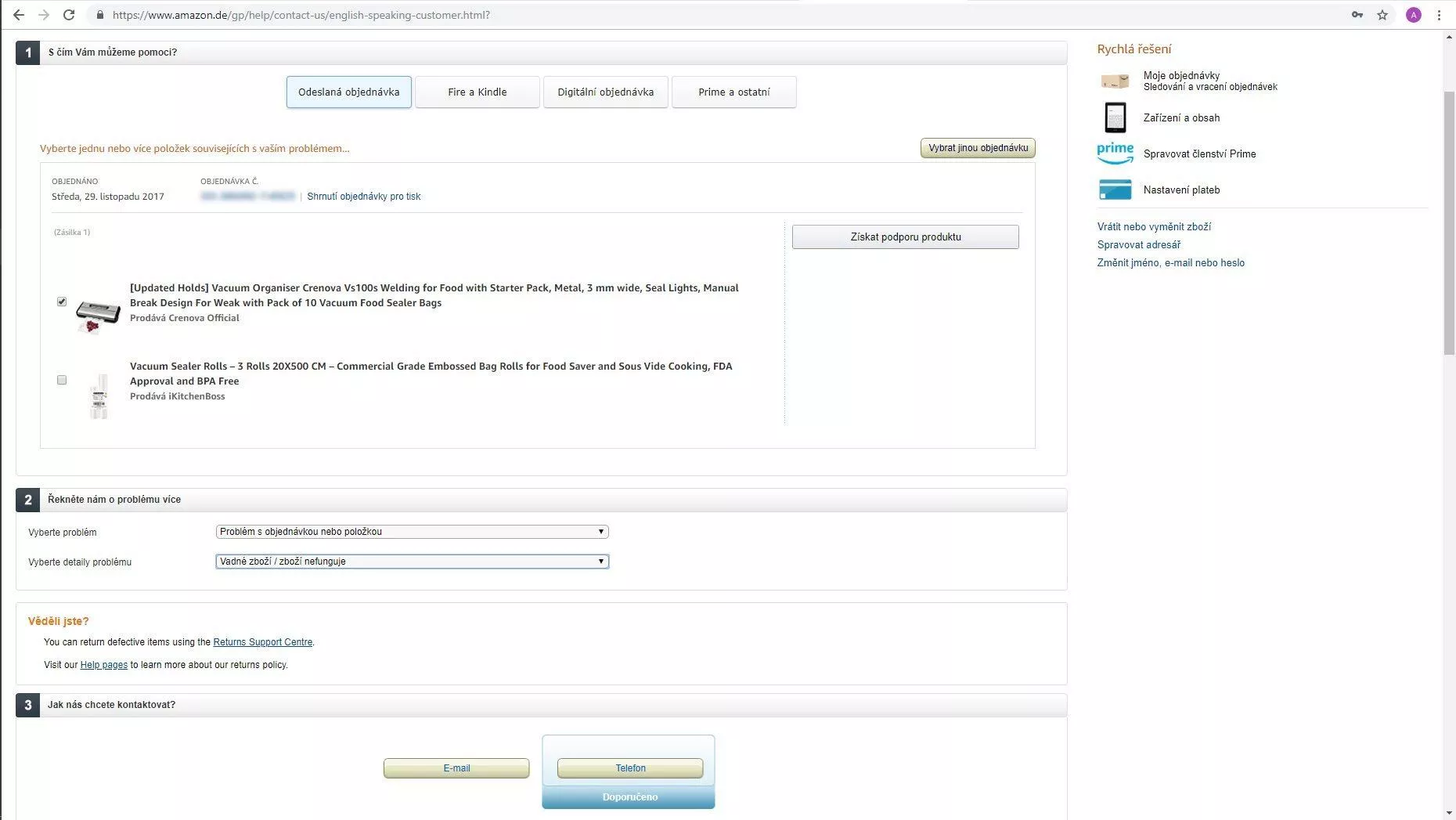1456x820 pixels.
Task: Click the Moje objednávky box icon
Action: point(1115,81)
